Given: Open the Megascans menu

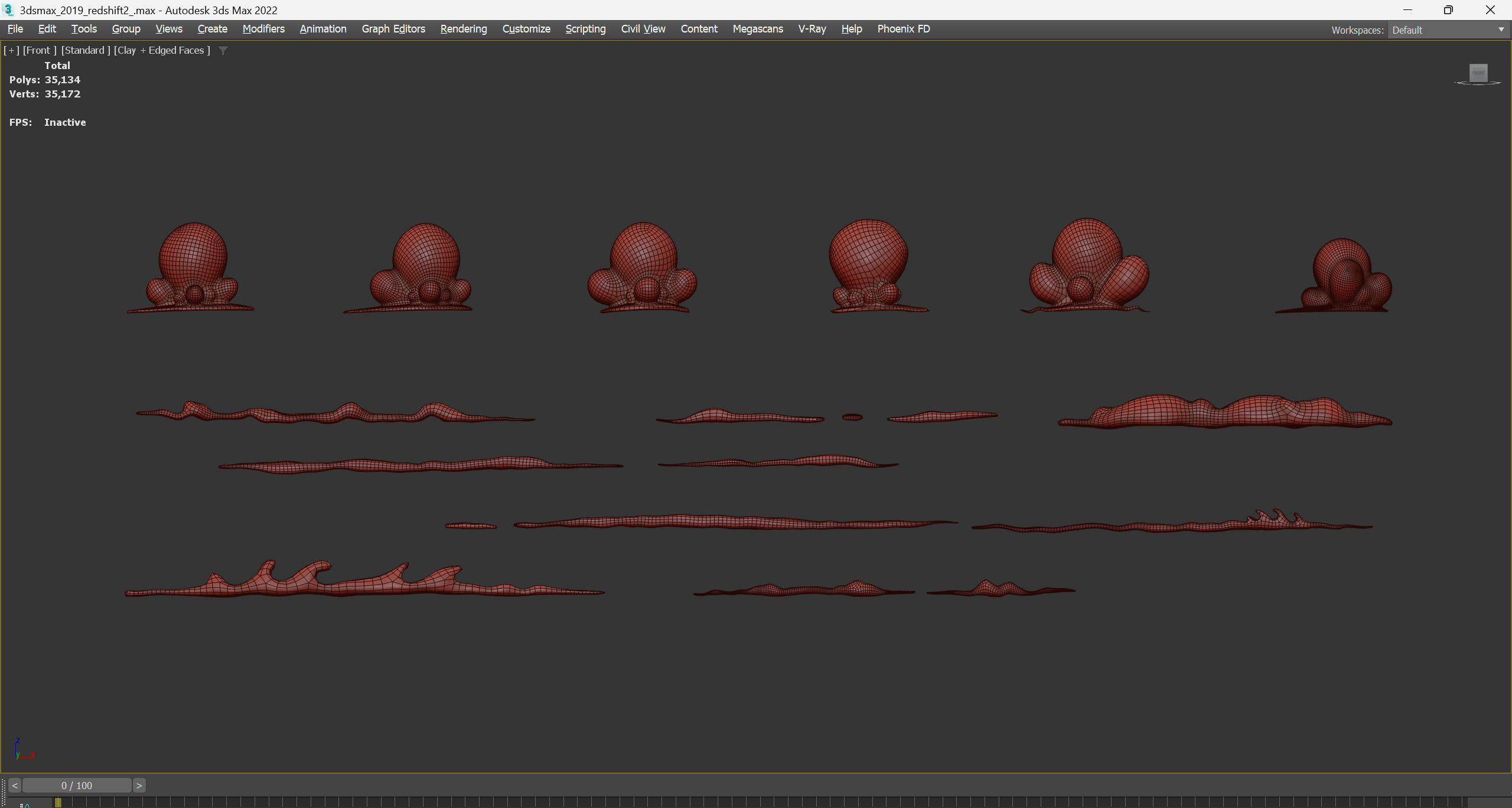Looking at the screenshot, I should point(758,29).
